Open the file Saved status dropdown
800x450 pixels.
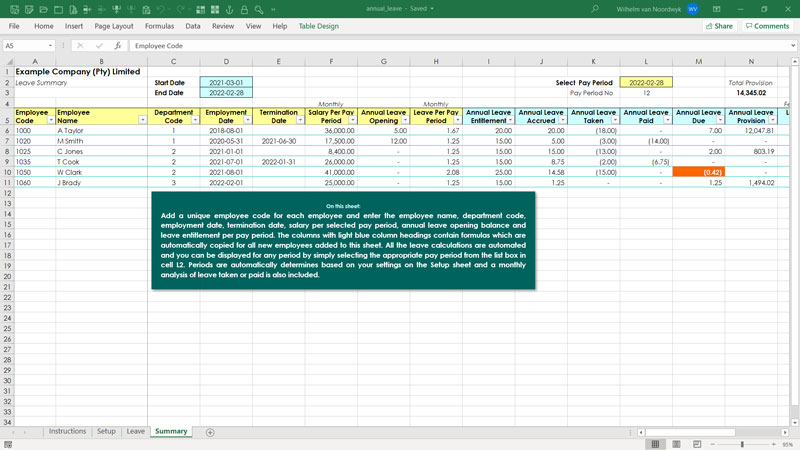click(x=432, y=9)
